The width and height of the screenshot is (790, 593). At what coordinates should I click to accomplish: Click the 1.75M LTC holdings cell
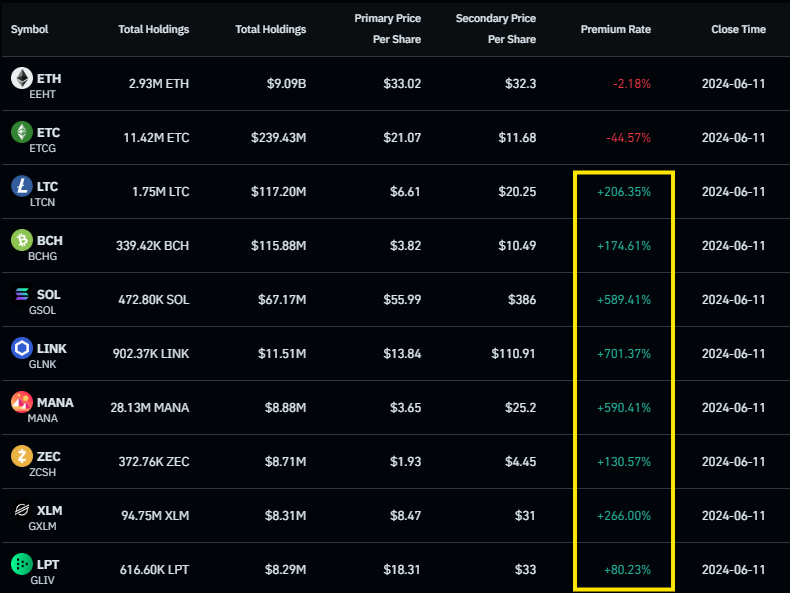161,191
